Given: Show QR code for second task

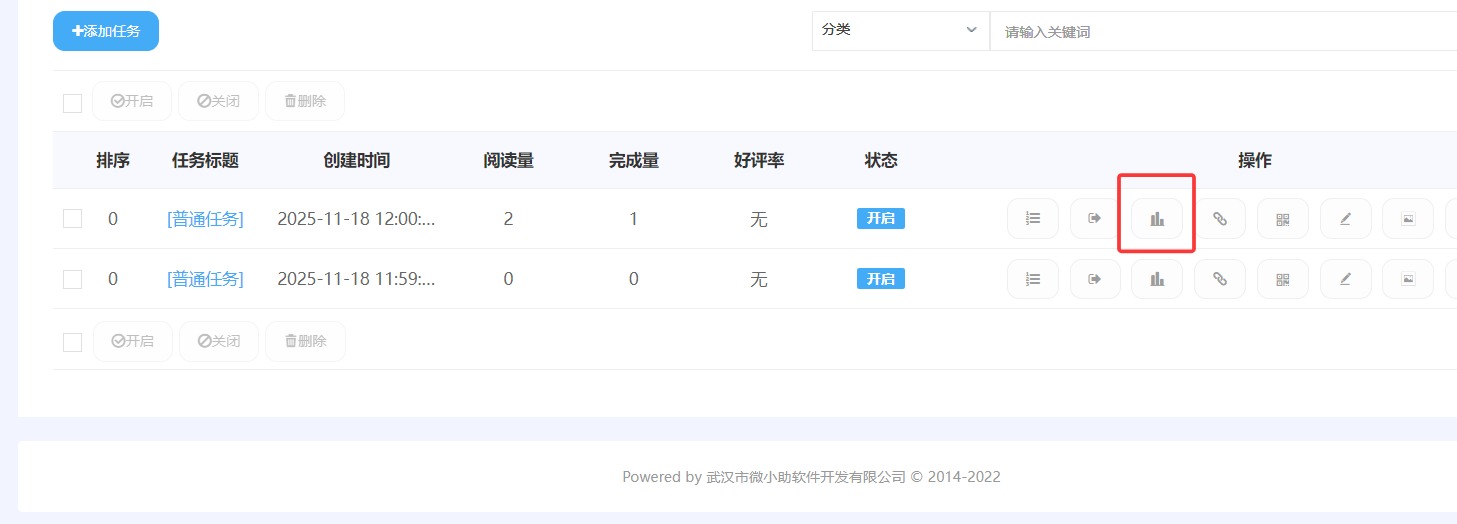Looking at the screenshot, I should 1283,279.
